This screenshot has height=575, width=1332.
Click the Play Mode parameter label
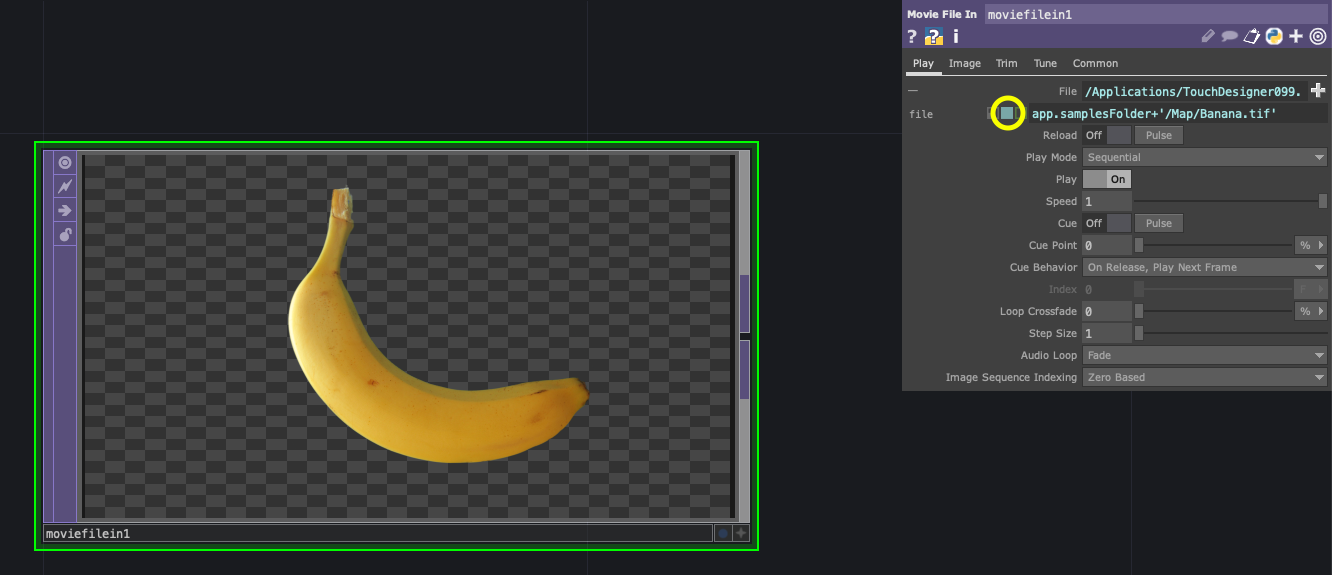click(x=1051, y=157)
